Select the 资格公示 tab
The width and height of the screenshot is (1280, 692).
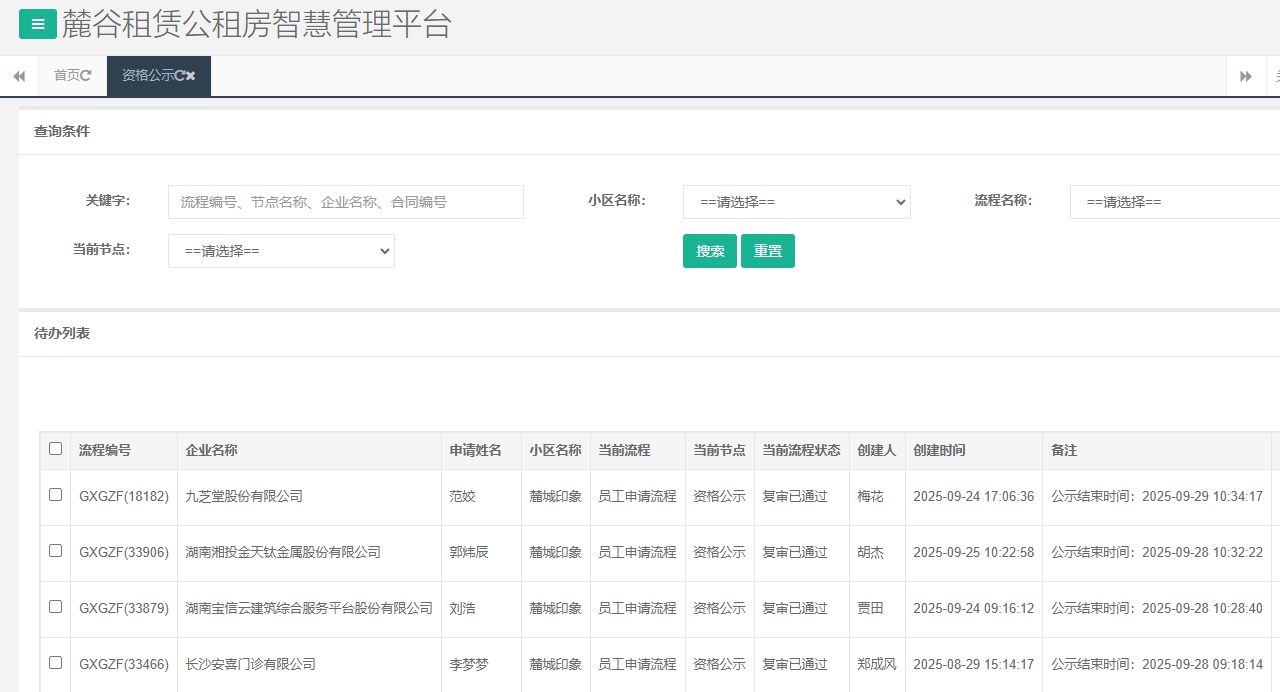[x=147, y=76]
